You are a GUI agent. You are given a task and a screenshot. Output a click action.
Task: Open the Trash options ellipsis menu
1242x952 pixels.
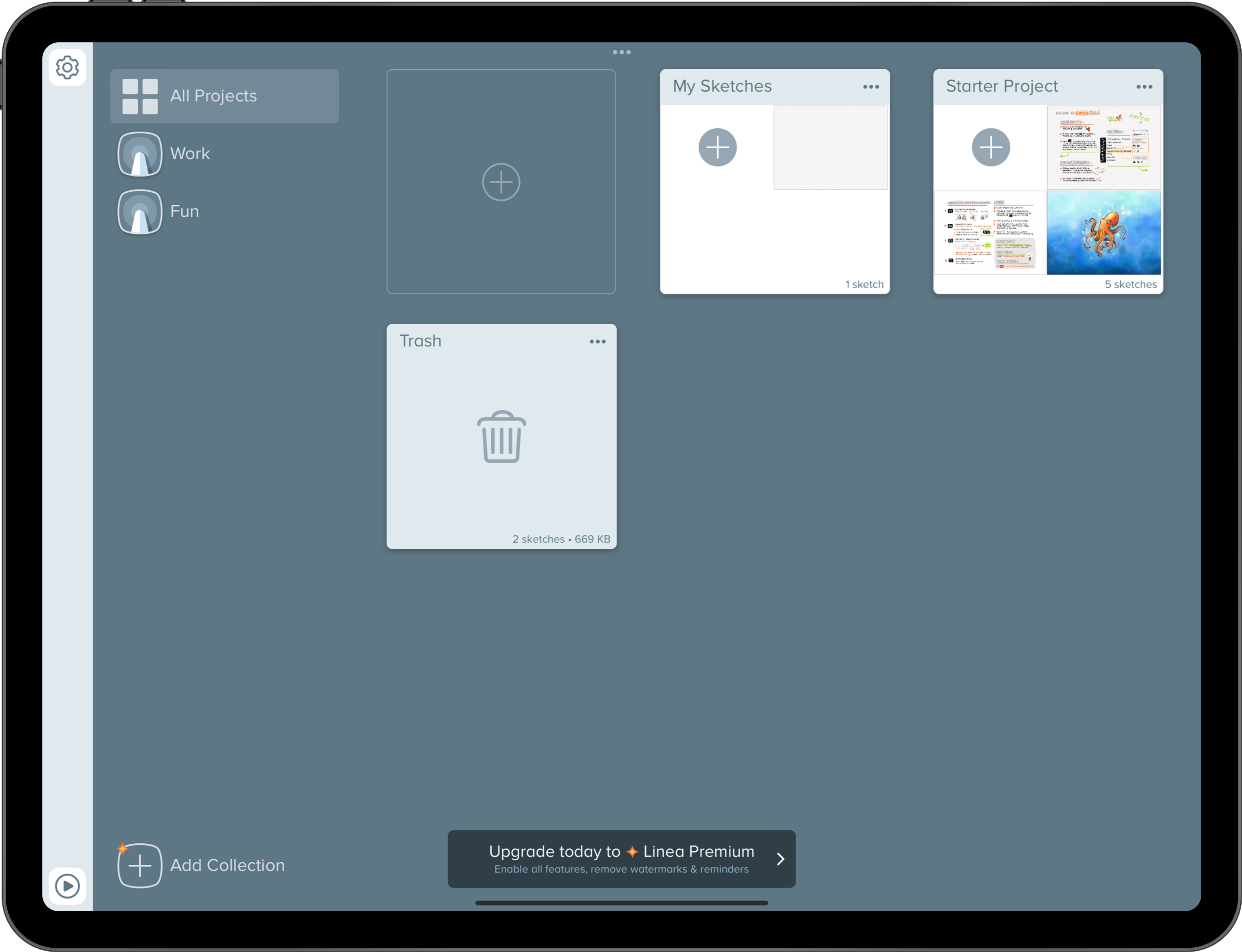[x=597, y=342]
